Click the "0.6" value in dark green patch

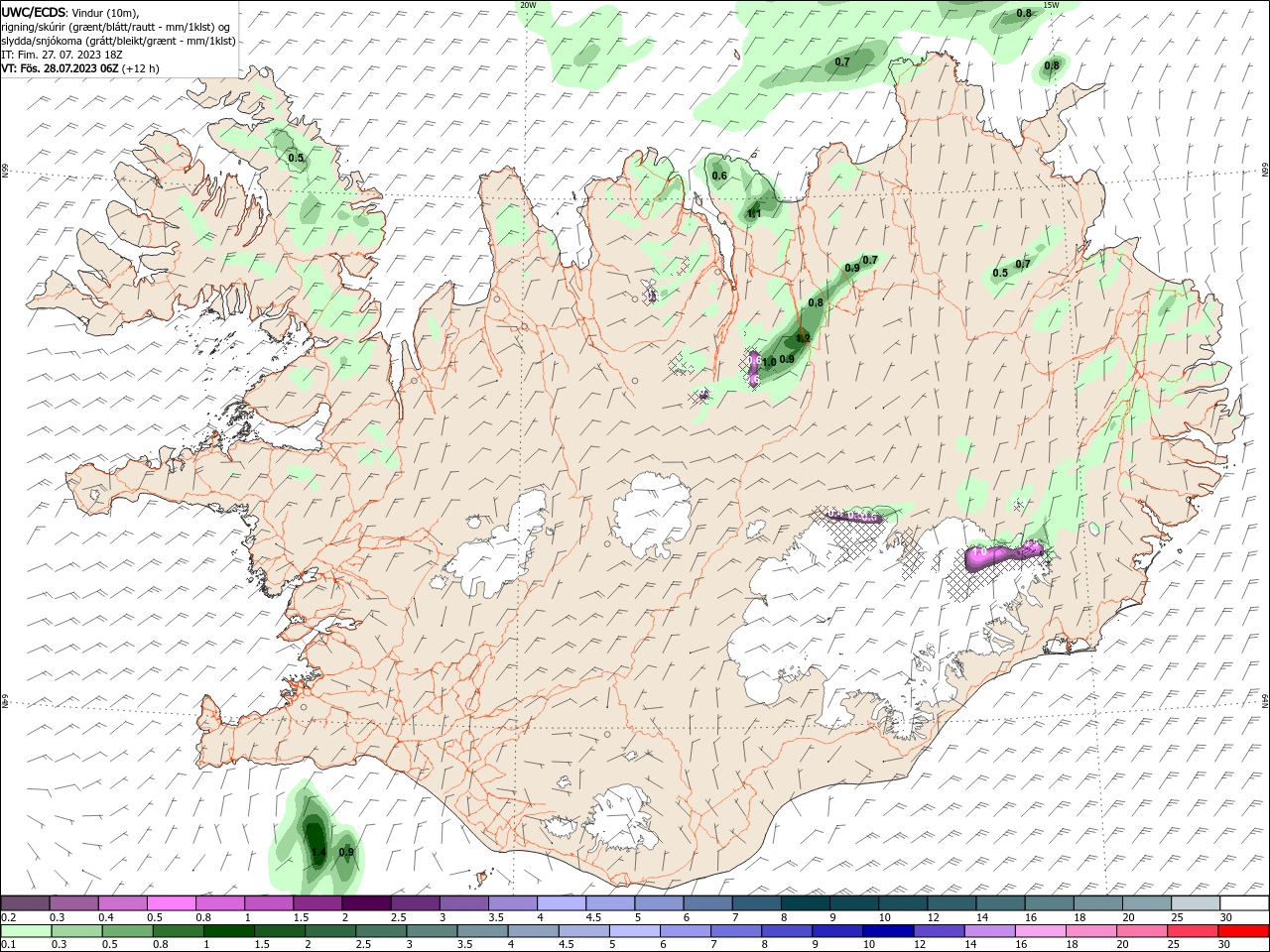pyautogui.click(x=719, y=176)
